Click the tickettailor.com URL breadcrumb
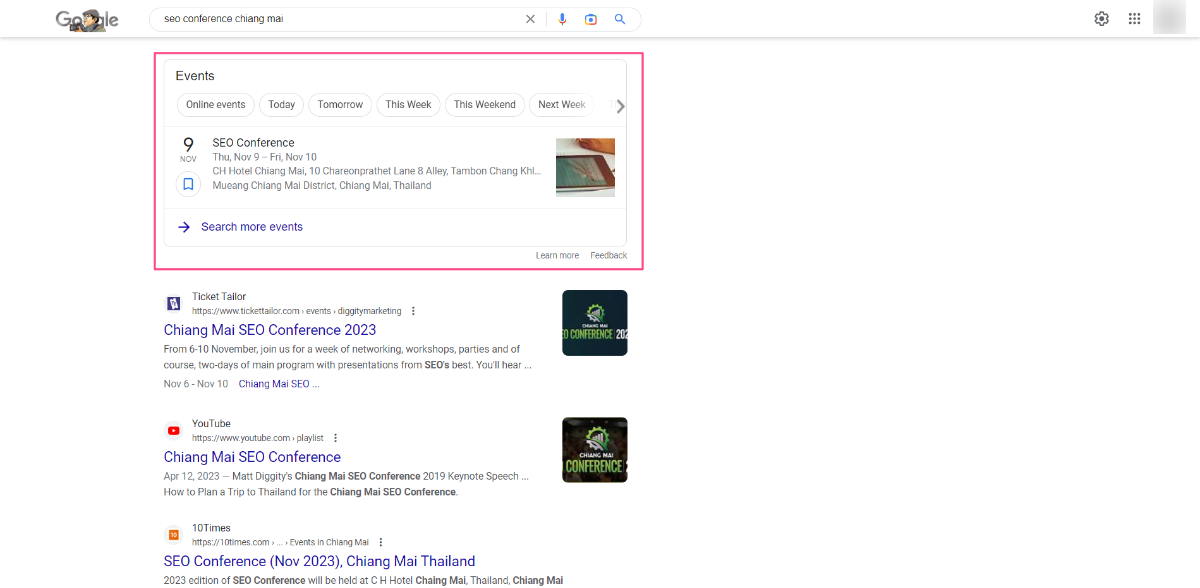The image size is (1200, 588). click(x=297, y=311)
